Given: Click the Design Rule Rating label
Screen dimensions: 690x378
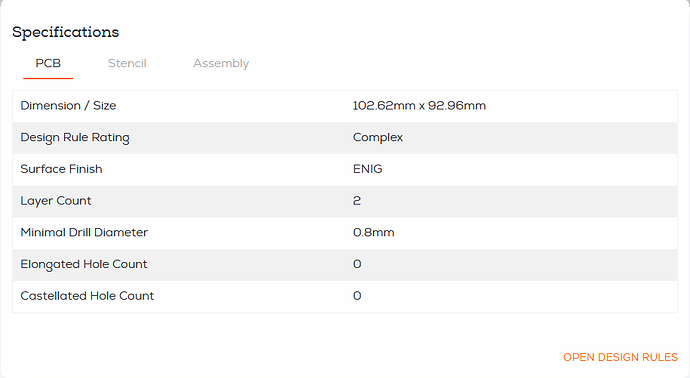Looking at the screenshot, I should click(x=75, y=138).
